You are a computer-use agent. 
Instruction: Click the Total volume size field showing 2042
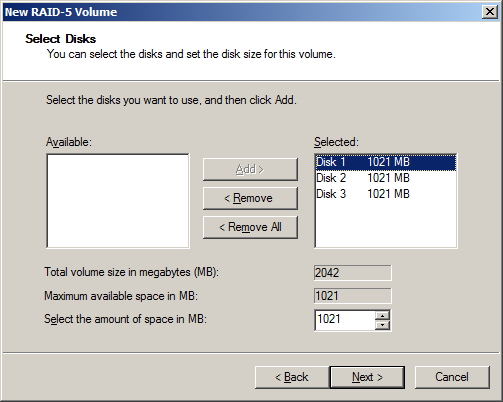point(352,273)
